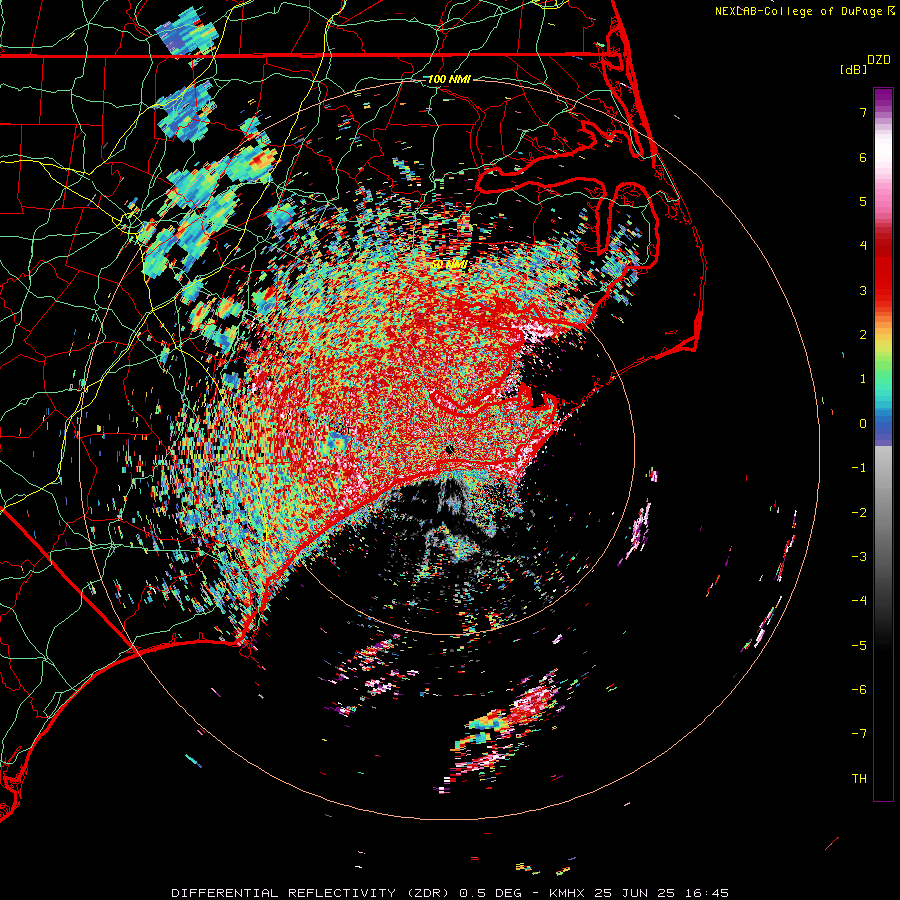This screenshot has width=900, height=900.
Task: Select the 1 dB tick label on scale
Action: click(863, 379)
